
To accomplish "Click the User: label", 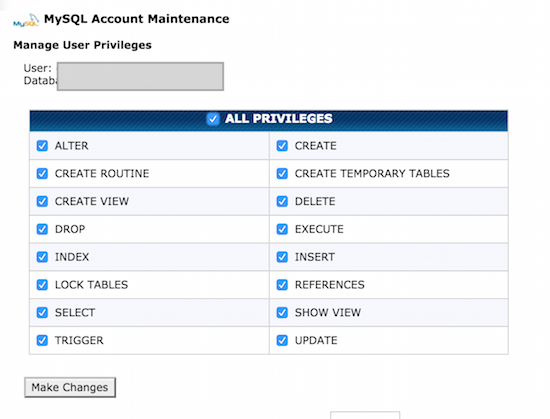I will click(x=38, y=68).
